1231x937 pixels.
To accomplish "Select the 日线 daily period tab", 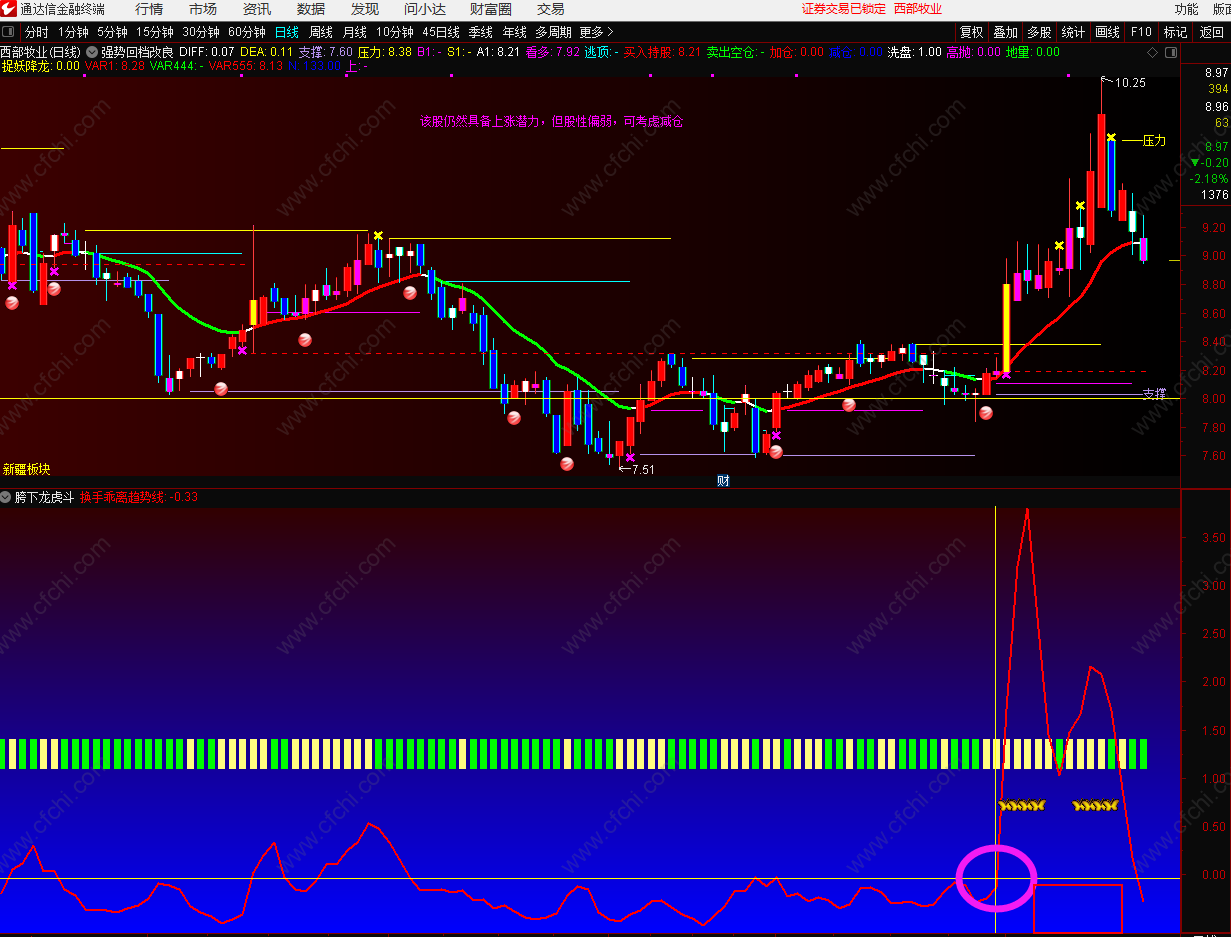I will pos(286,32).
